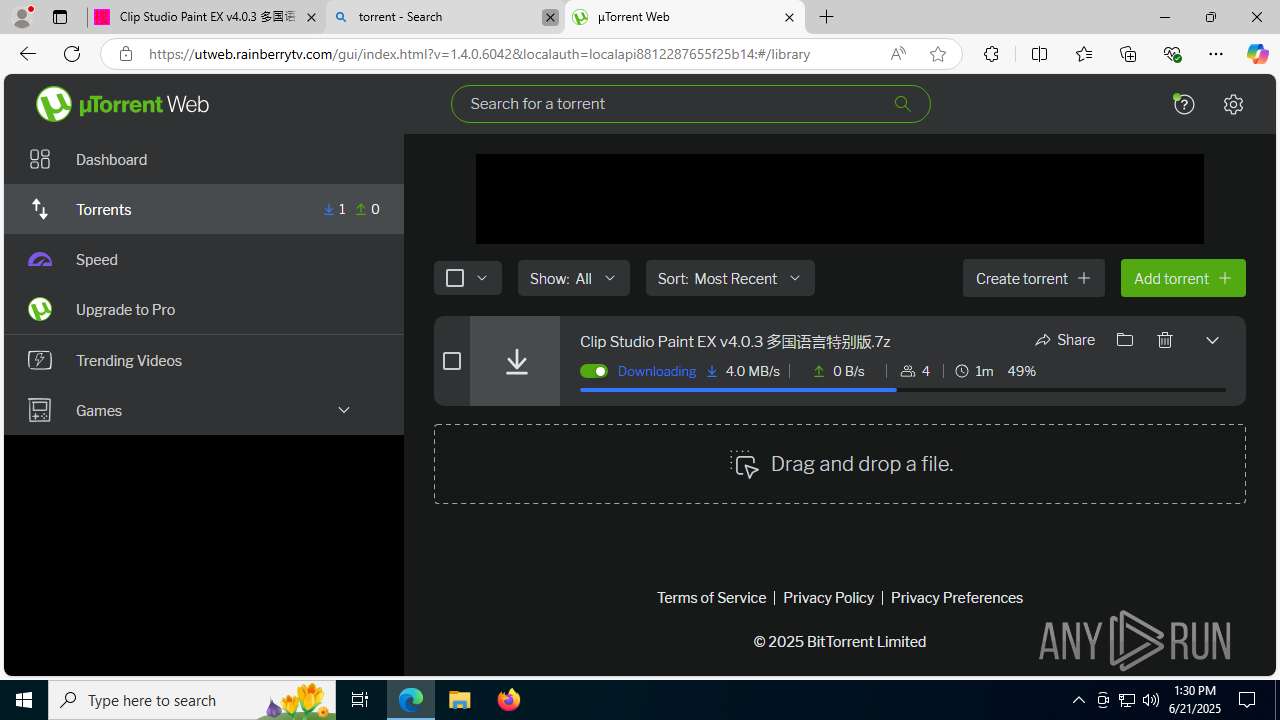The image size is (1280, 720).
Task: Click the Speed gauge icon
Action: [x=40, y=259]
